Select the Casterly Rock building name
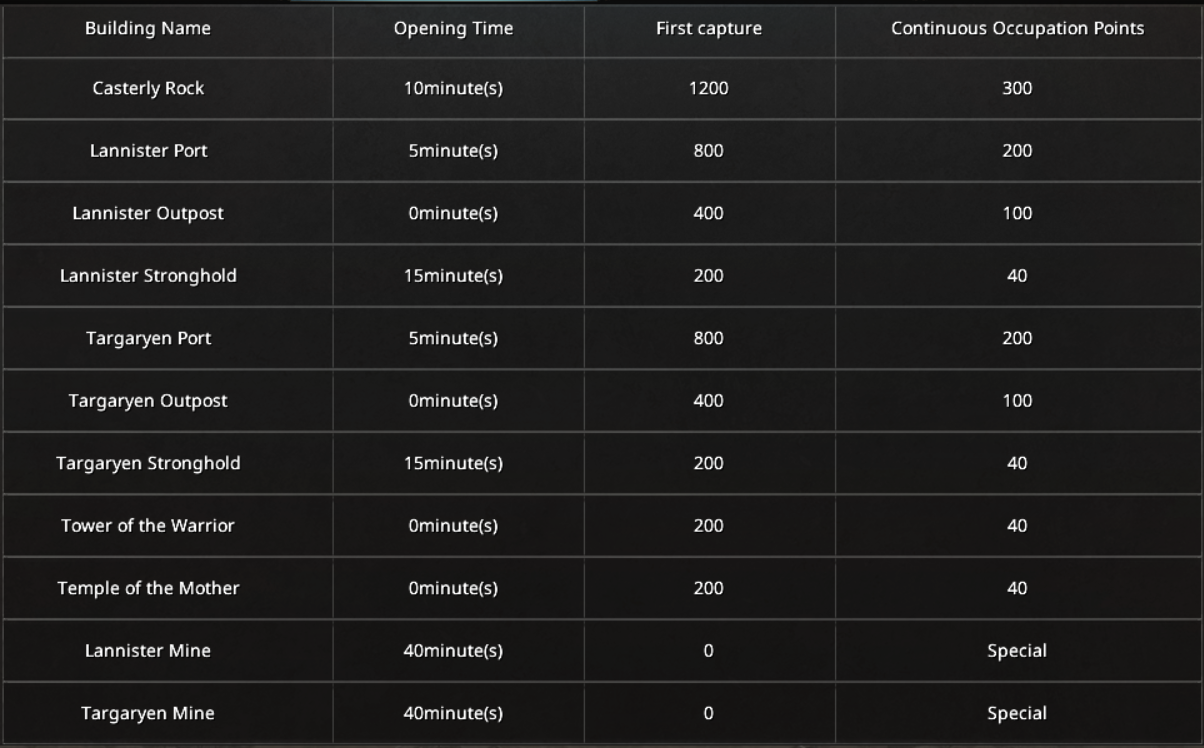 tap(148, 88)
